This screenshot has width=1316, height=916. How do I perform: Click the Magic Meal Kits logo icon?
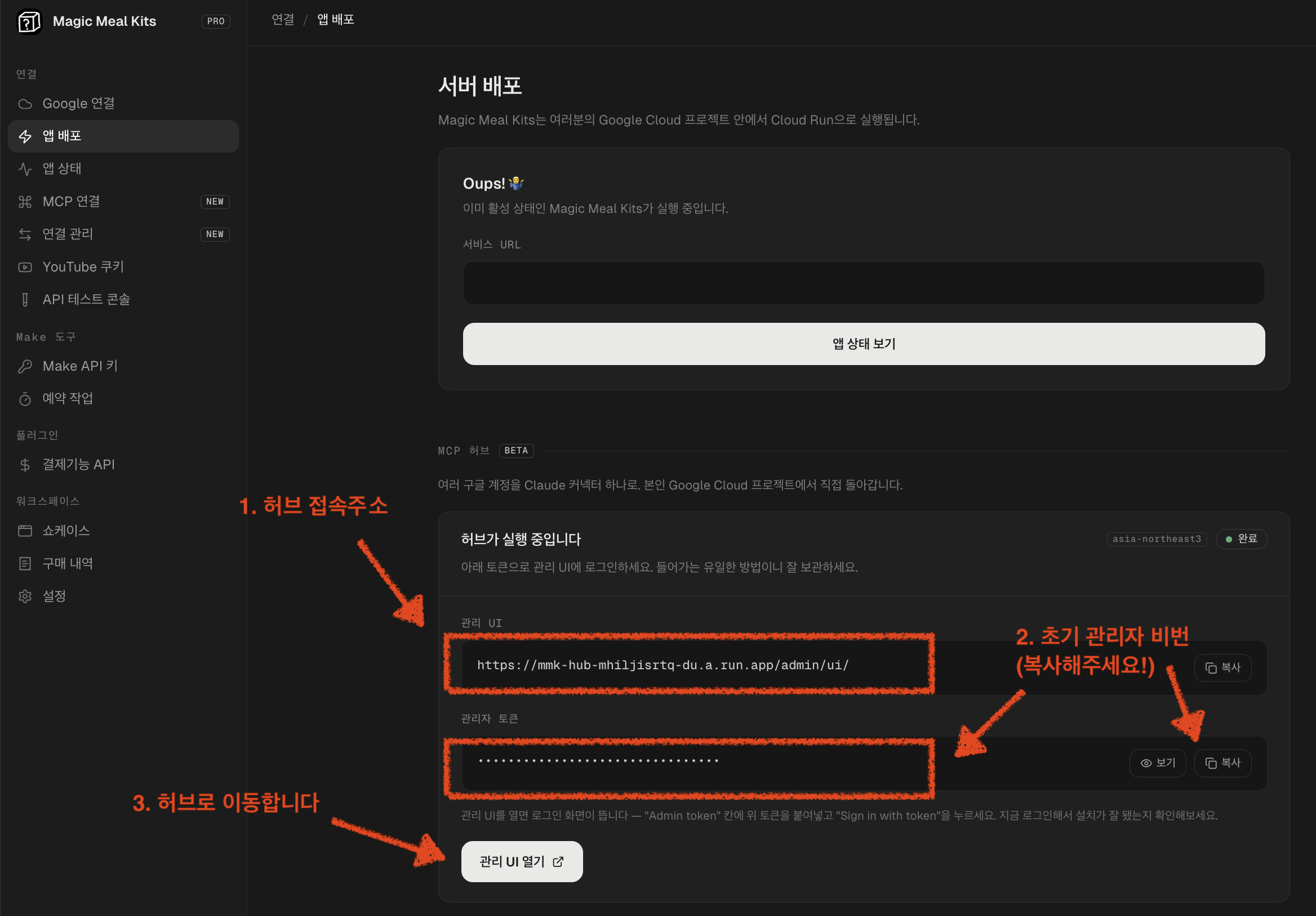click(29, 22)
